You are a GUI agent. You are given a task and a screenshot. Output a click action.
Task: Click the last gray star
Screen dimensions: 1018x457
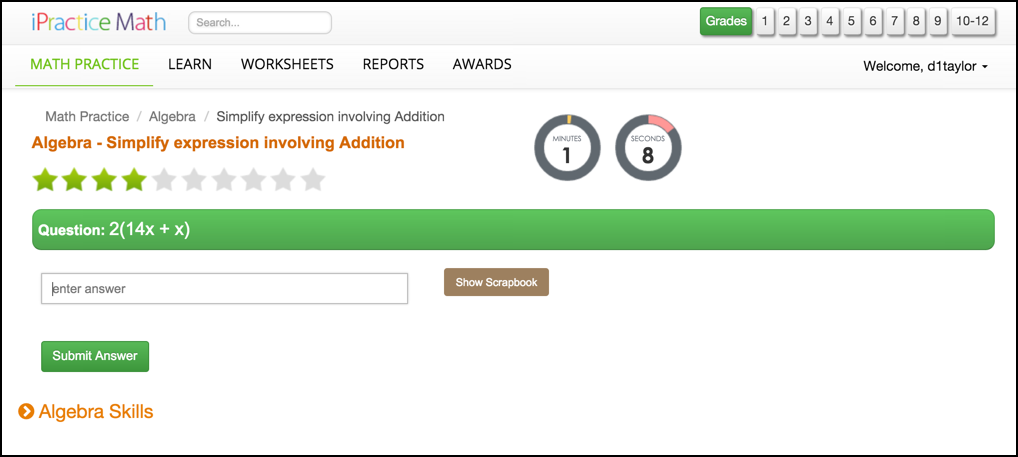313,180
